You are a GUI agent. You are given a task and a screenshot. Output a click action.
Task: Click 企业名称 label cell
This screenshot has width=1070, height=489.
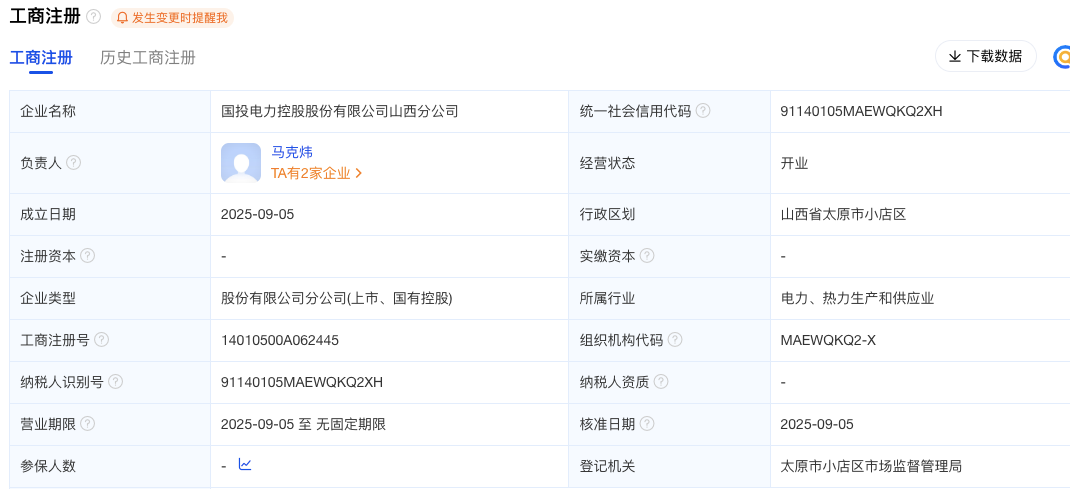[x=110, y=111]
